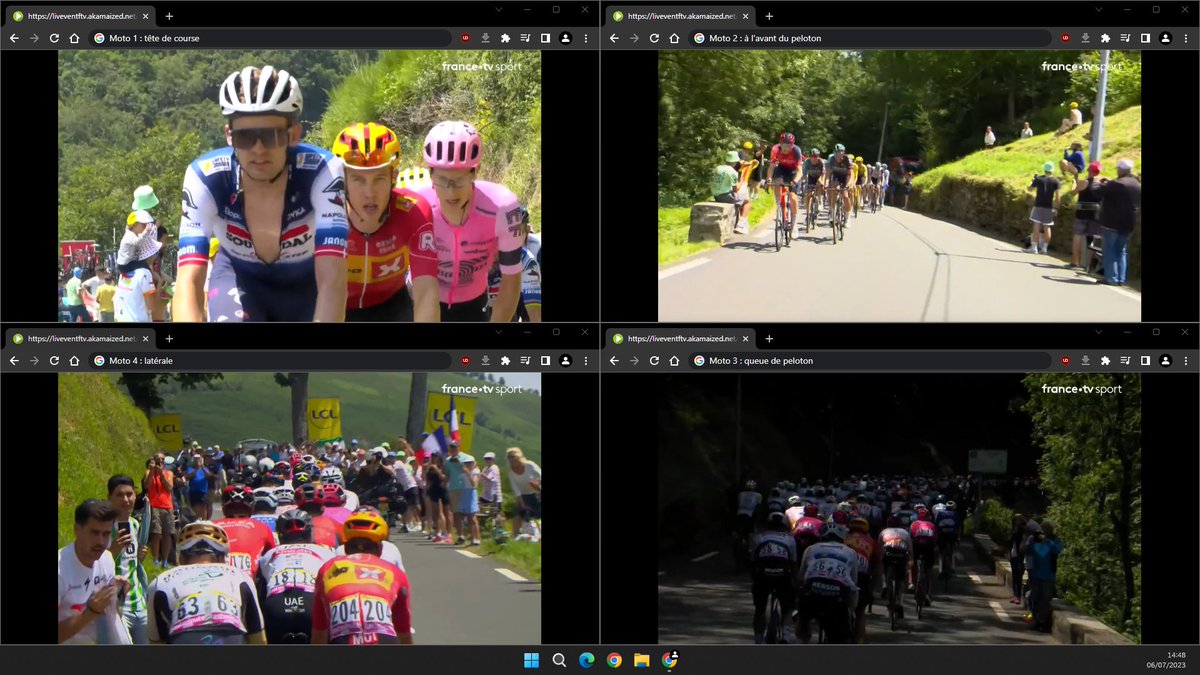Toggle the side panel in the Moto 3 window

[1145, 360]
